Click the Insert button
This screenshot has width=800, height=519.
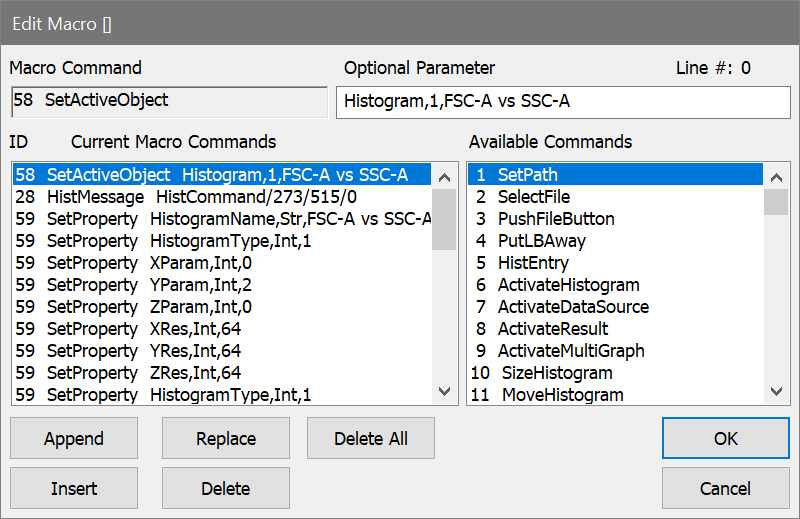pos(74,488)
